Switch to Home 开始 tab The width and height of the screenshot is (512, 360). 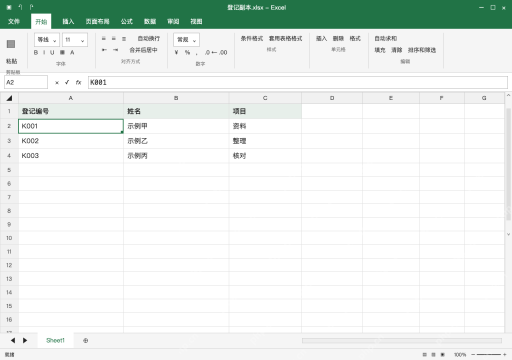tap(41, 21)
